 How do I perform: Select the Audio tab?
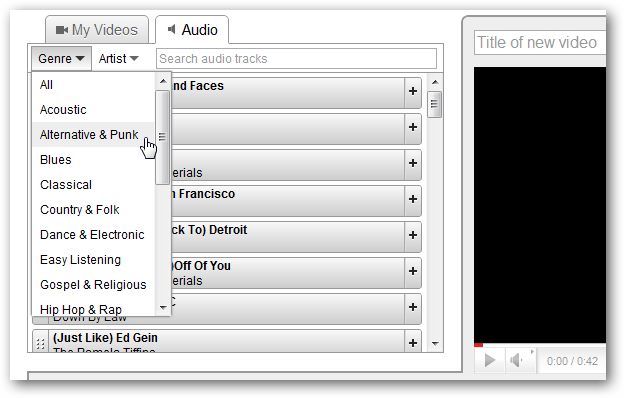point(192,30)
